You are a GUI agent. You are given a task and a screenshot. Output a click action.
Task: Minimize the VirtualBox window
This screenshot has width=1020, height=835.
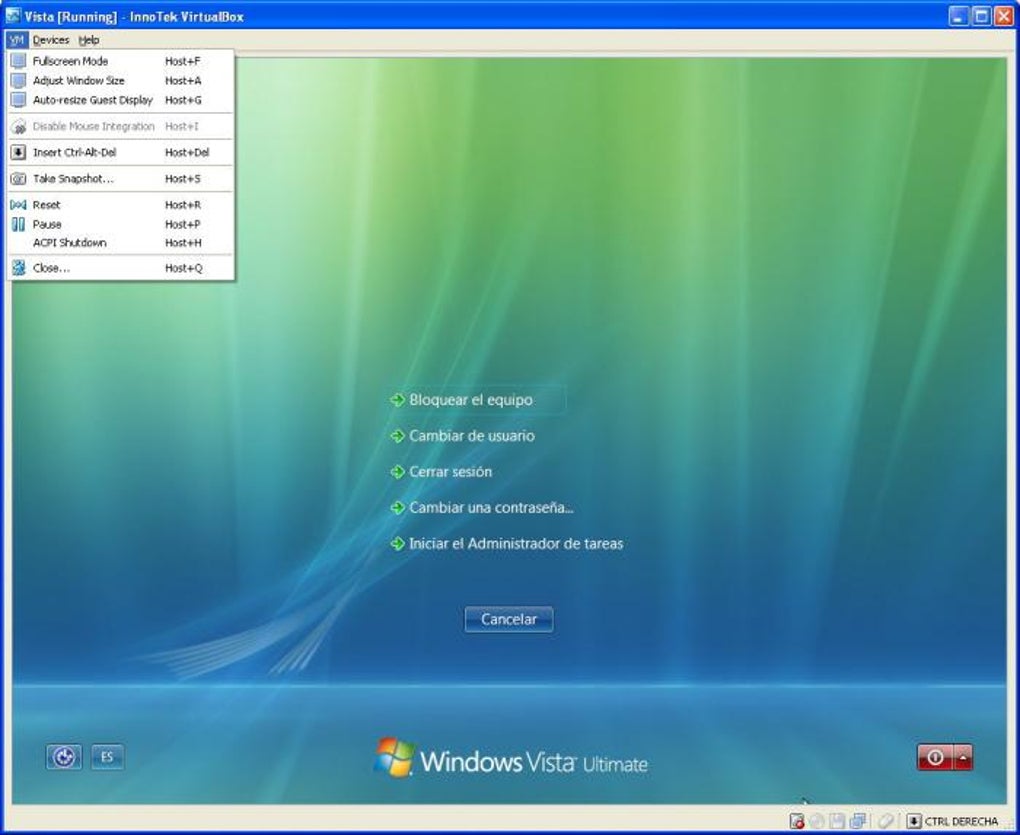pyautogui.click(x=958, y=16)
